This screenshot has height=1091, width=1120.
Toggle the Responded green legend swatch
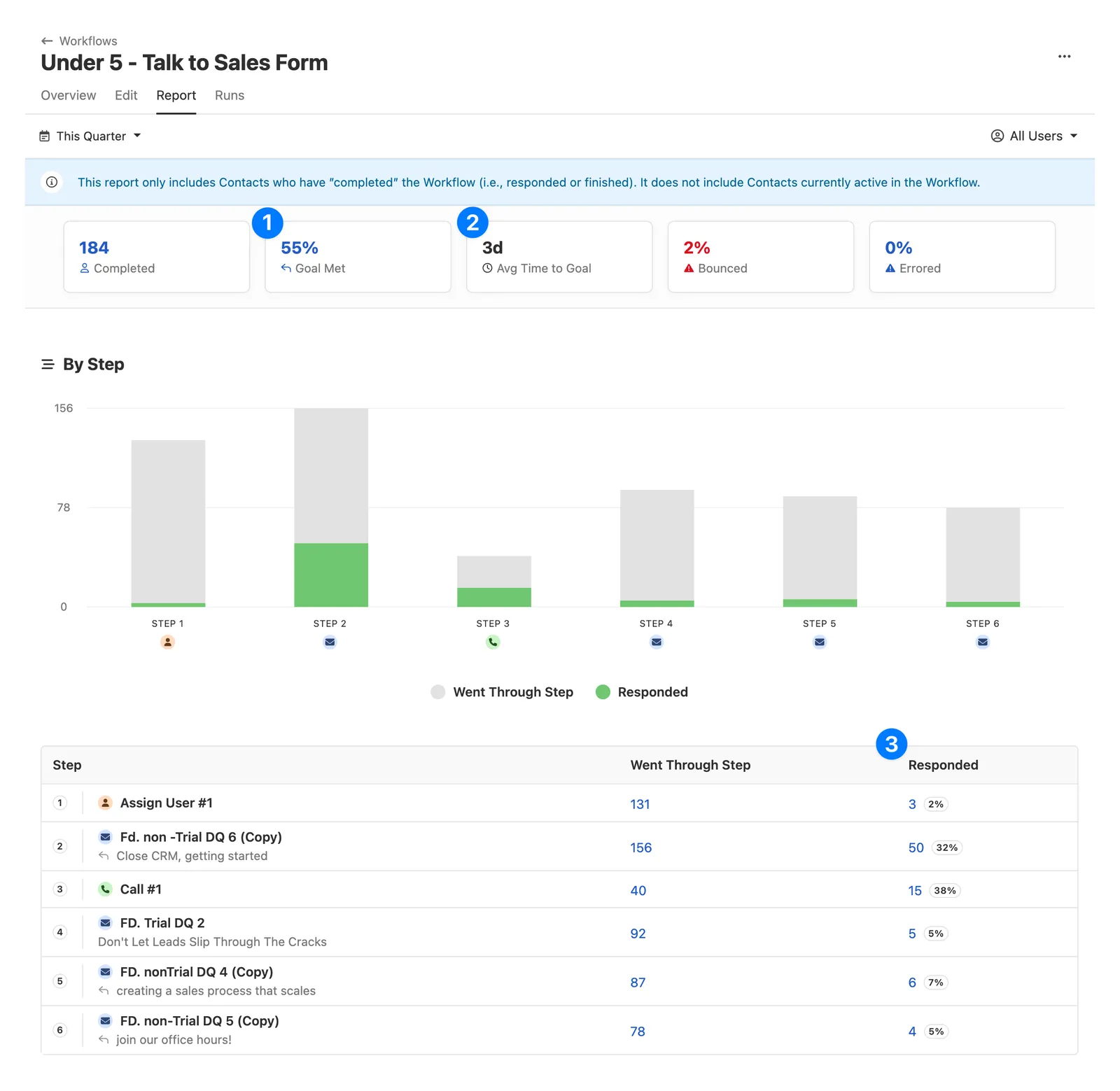(603, 693)
